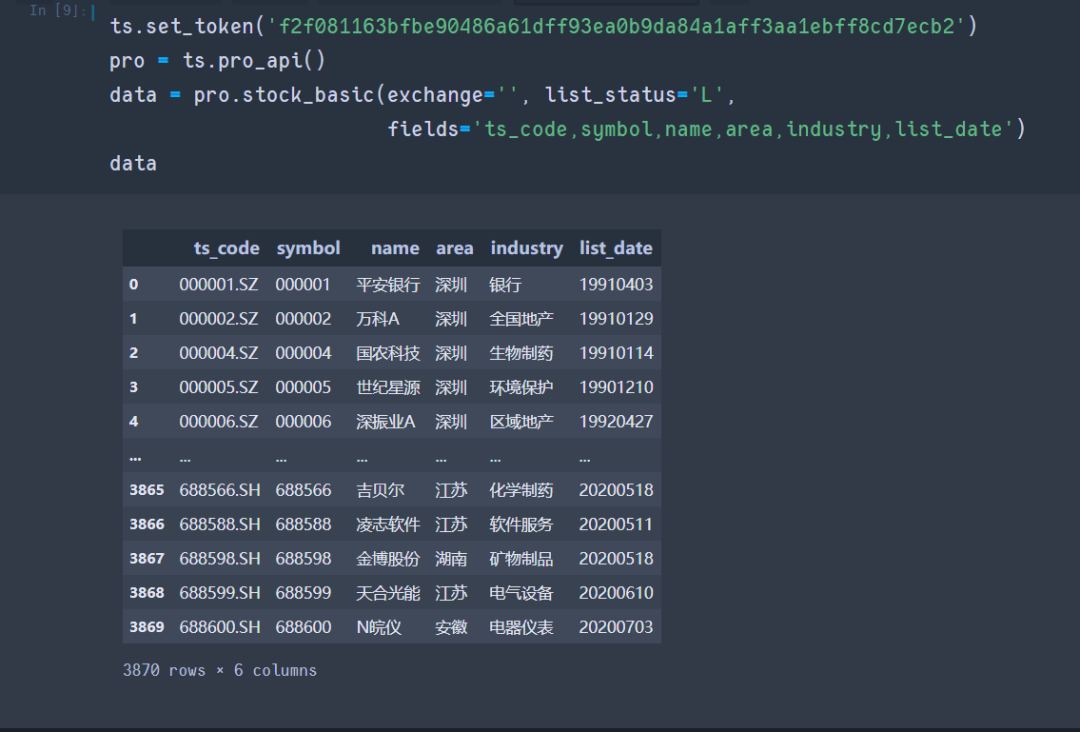Image resolution: width=1080 pixels, height=732 pixels.
Task: Click the 3870 rows × 6 columns summary
Action: click(220, 671)
